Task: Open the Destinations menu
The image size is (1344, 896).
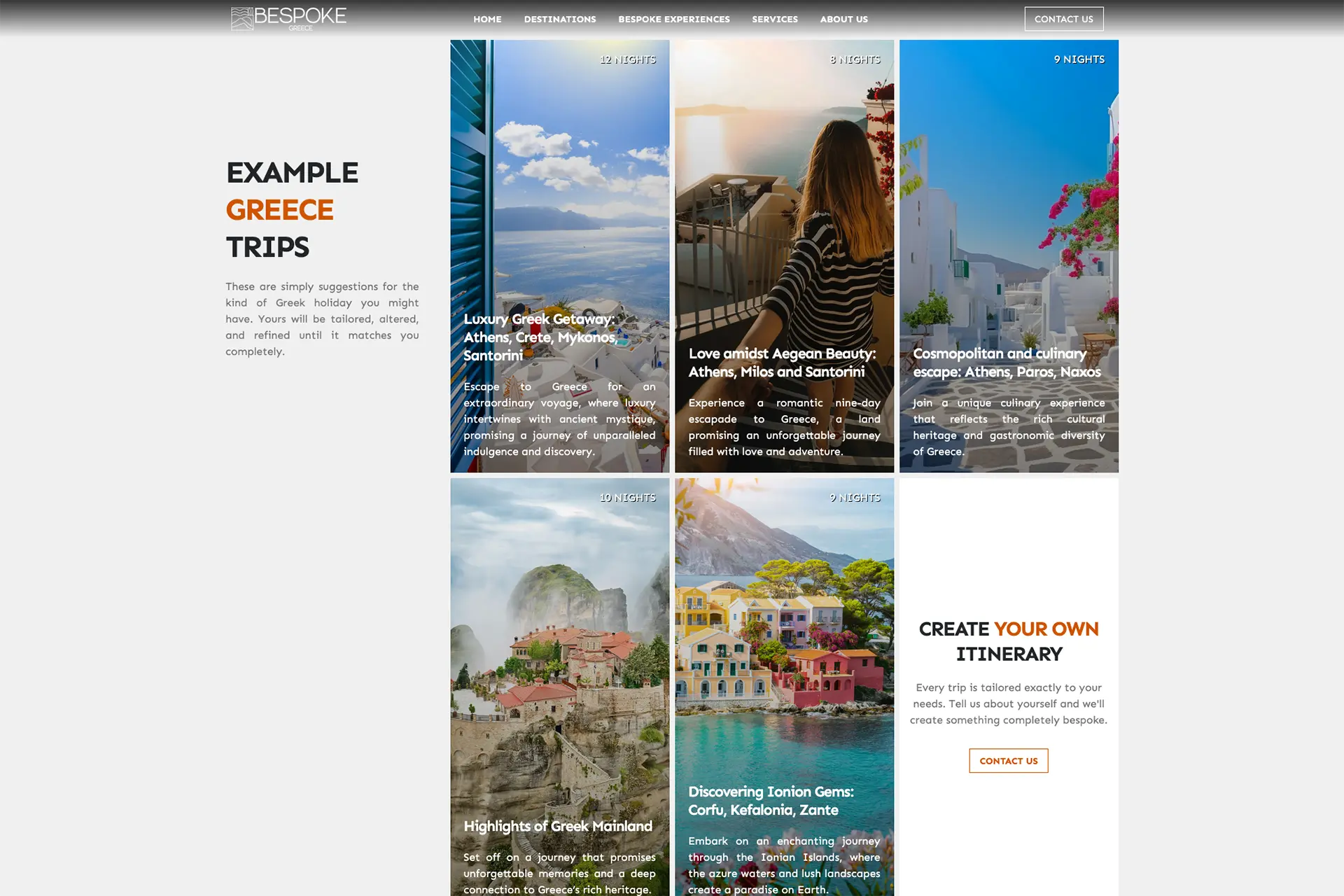Action: (560, 19)
